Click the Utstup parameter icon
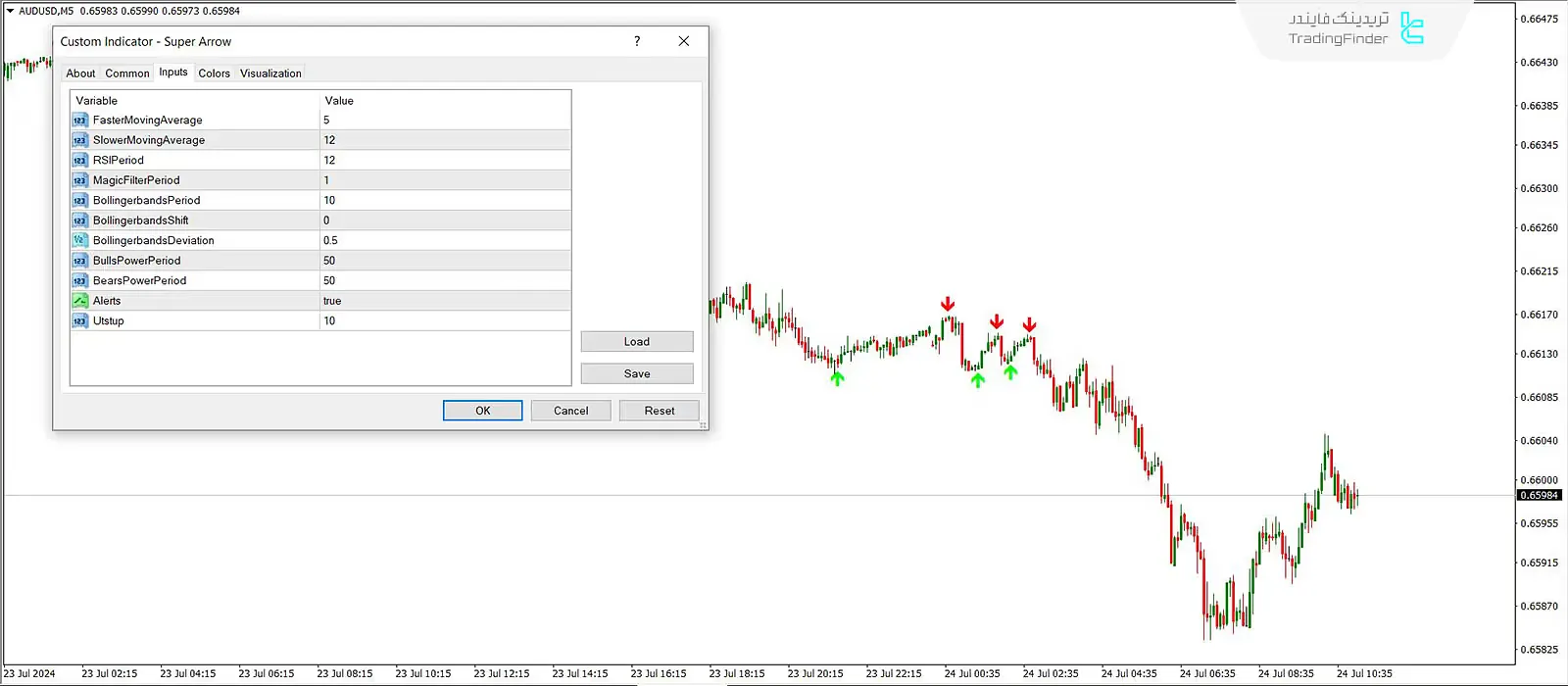The height and width of the screenshot is (686, 1568). 80,320
